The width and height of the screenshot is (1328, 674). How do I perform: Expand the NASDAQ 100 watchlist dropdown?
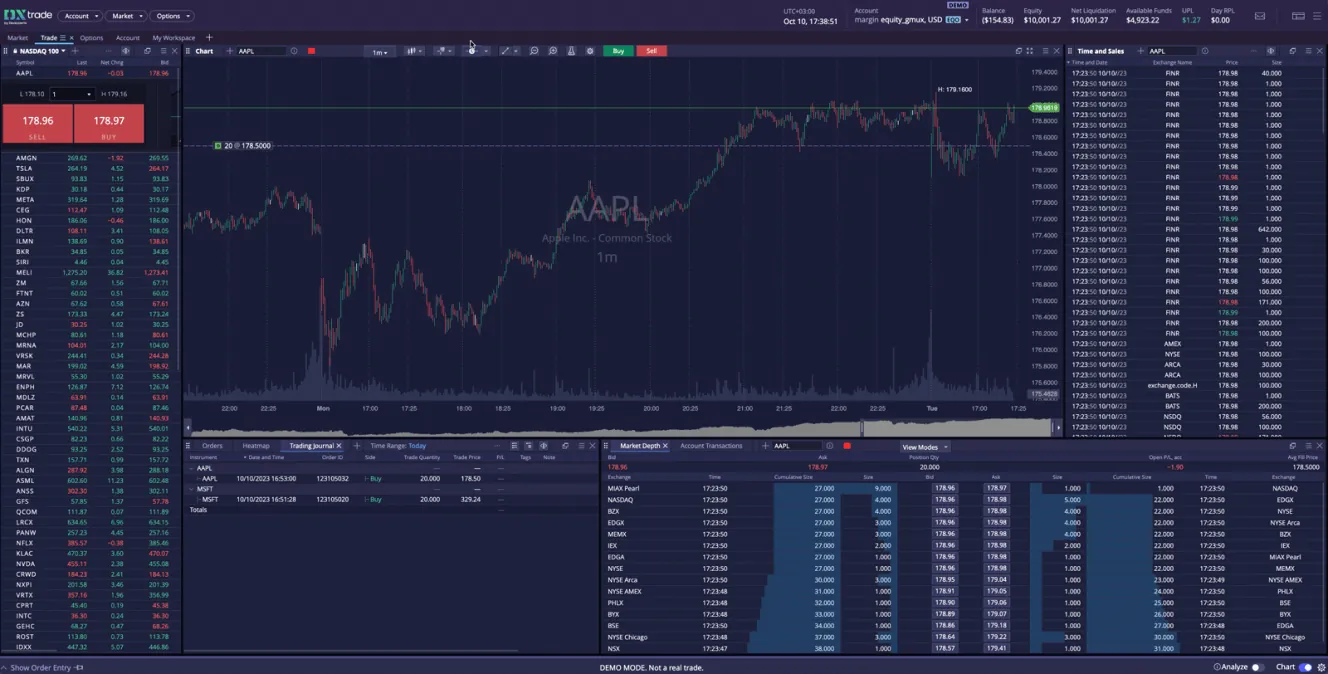pos(63,51)
